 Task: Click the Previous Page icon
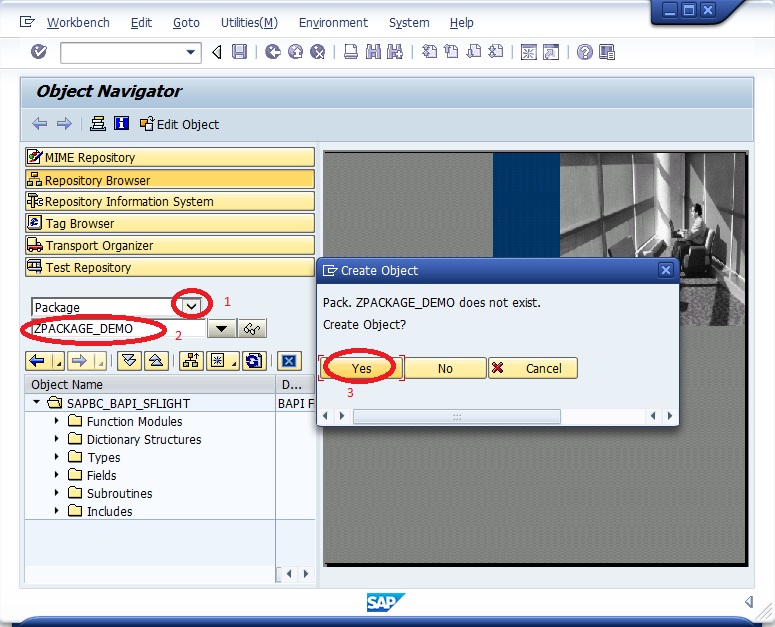[x=451, y=52]
